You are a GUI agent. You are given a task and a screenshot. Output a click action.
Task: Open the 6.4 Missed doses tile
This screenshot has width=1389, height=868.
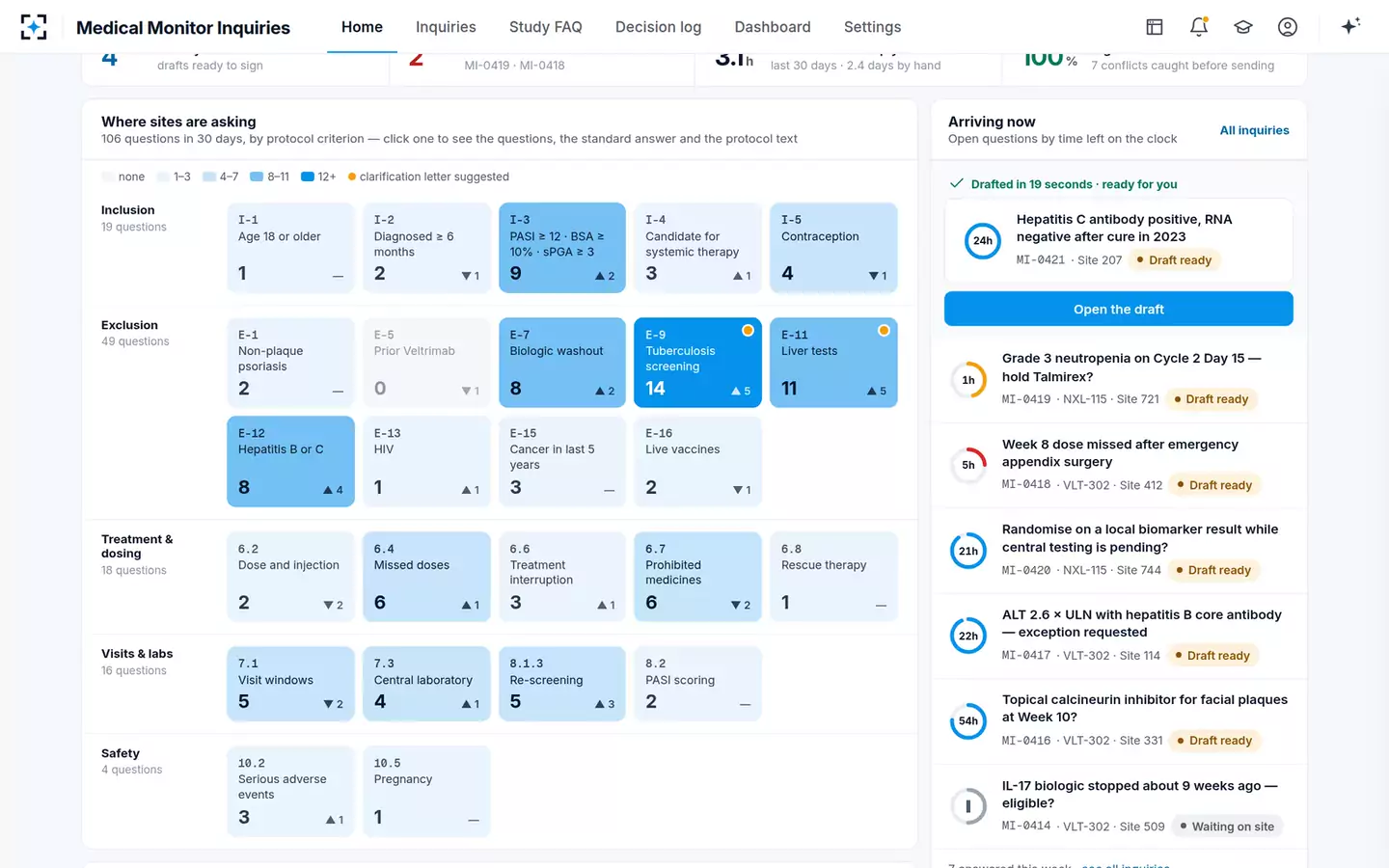(x=426, y=577)
